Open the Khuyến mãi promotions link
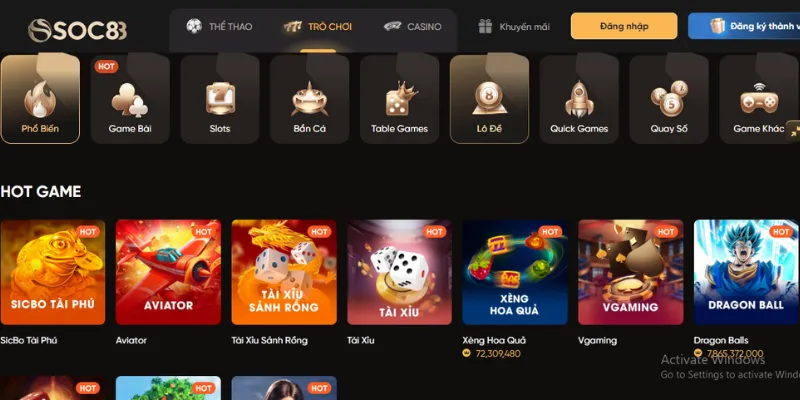Image resolution: width=800 pixels, height=400 pixels. pyautogui.click(x=514, y=27)
